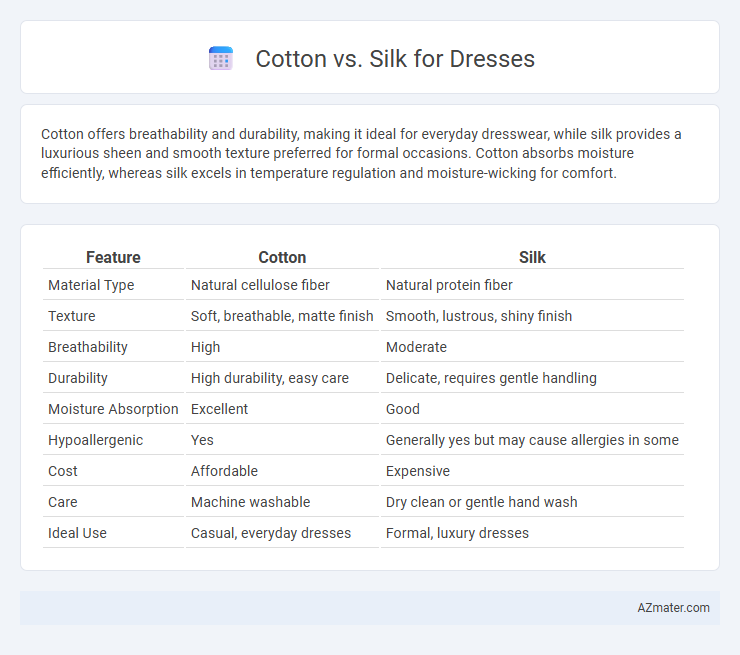Click 'Generally yes but may cause allergies' cell
The width and height of the screenshot is (740, 655).
click(x=532, y=440)
